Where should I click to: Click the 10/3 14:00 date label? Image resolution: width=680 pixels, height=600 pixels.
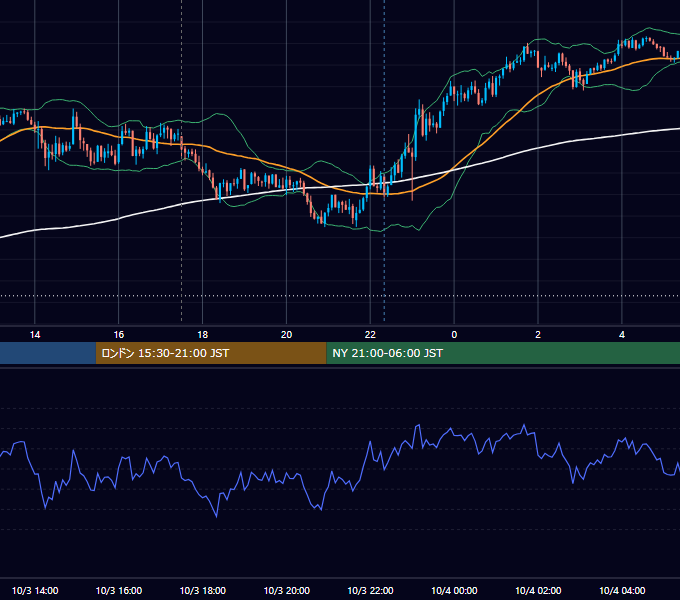pyautogui.click(x=35, y=590)
